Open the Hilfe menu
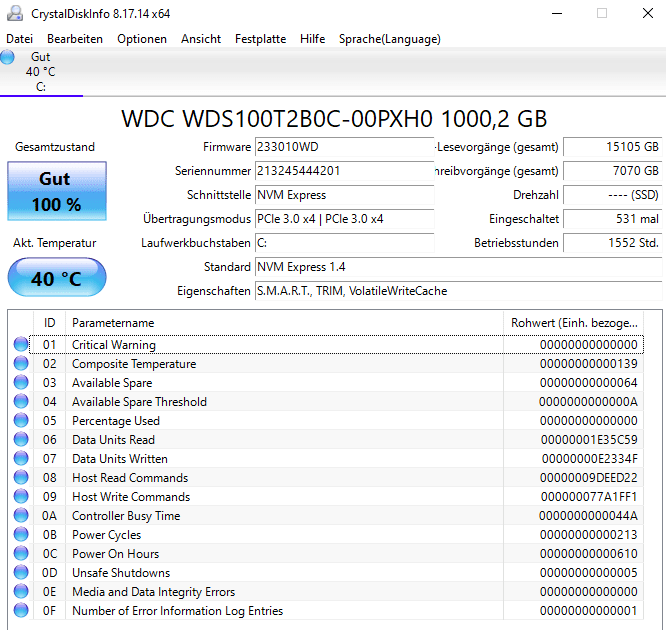 click(312, 39)
